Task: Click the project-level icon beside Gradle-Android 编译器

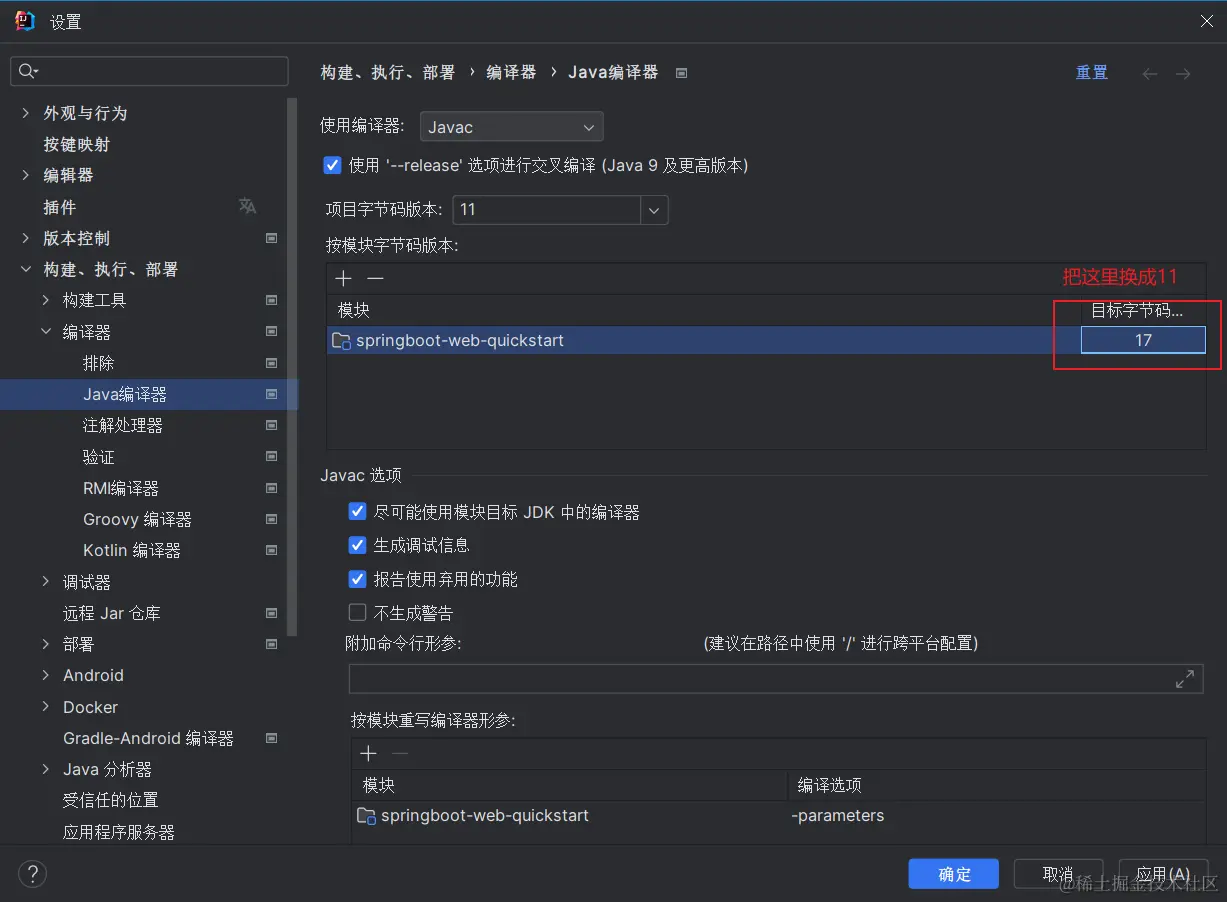Action: (271, 738)
